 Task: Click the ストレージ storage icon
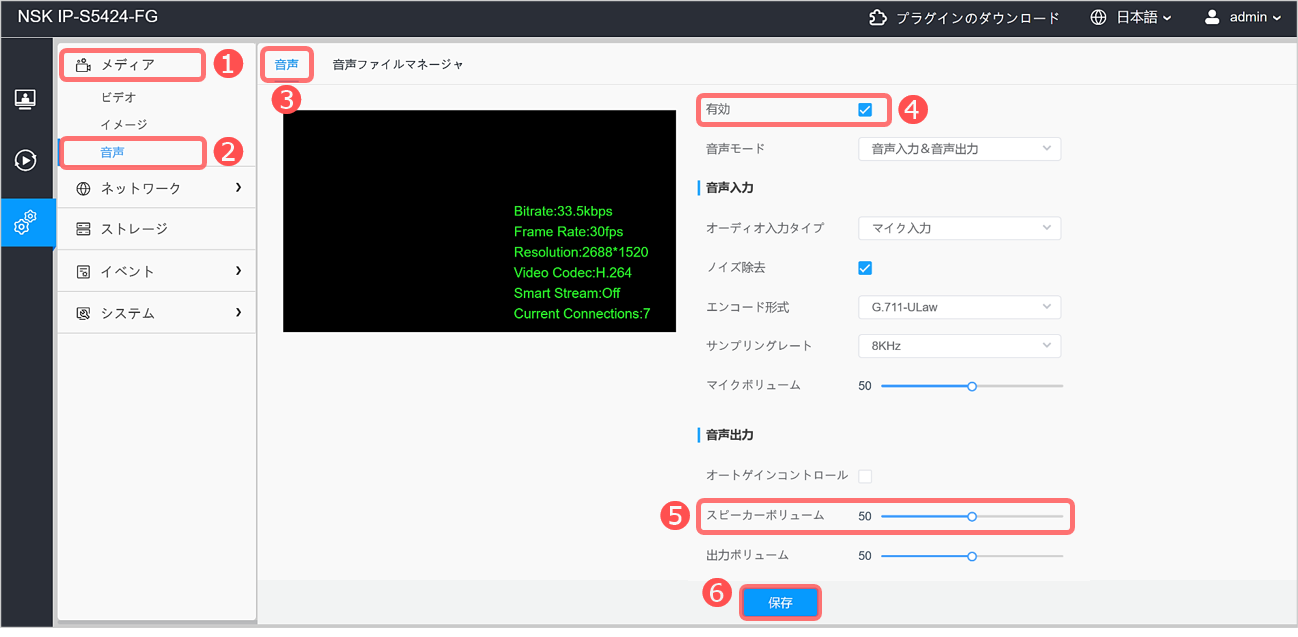83,229
